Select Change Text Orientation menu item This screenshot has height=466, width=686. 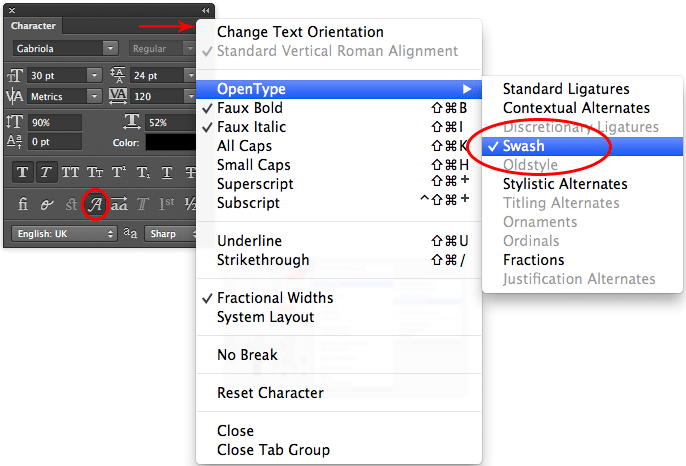[300, 32]
